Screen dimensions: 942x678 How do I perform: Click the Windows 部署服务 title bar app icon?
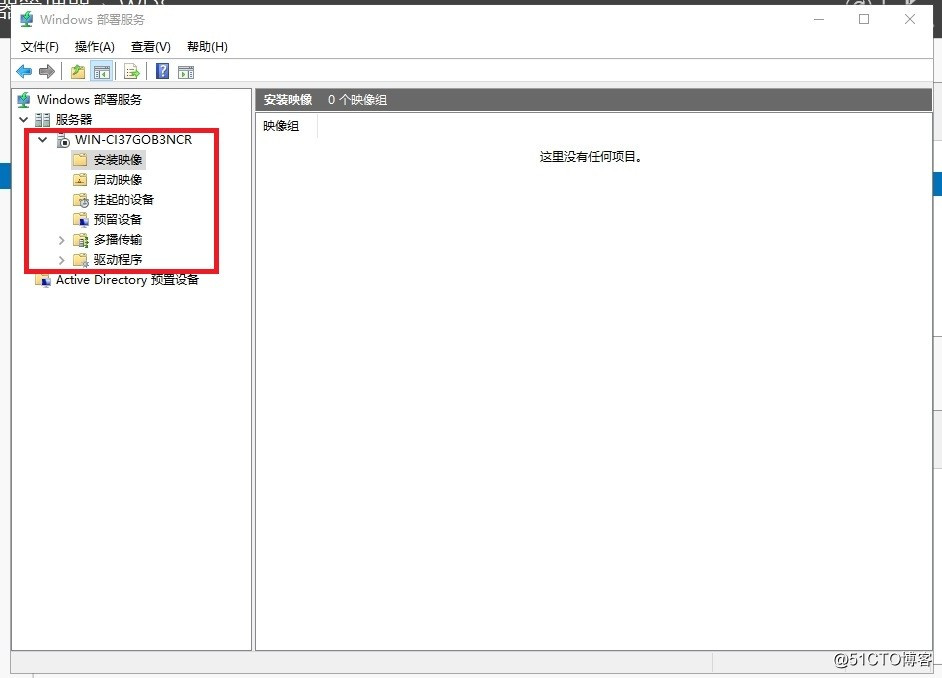(x=26, y=20)
